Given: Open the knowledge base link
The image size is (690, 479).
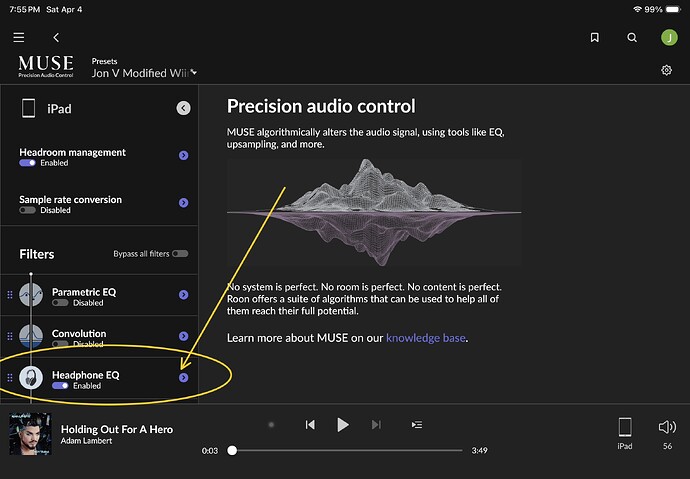Looking at the screenshot, I should click(426, 338).
